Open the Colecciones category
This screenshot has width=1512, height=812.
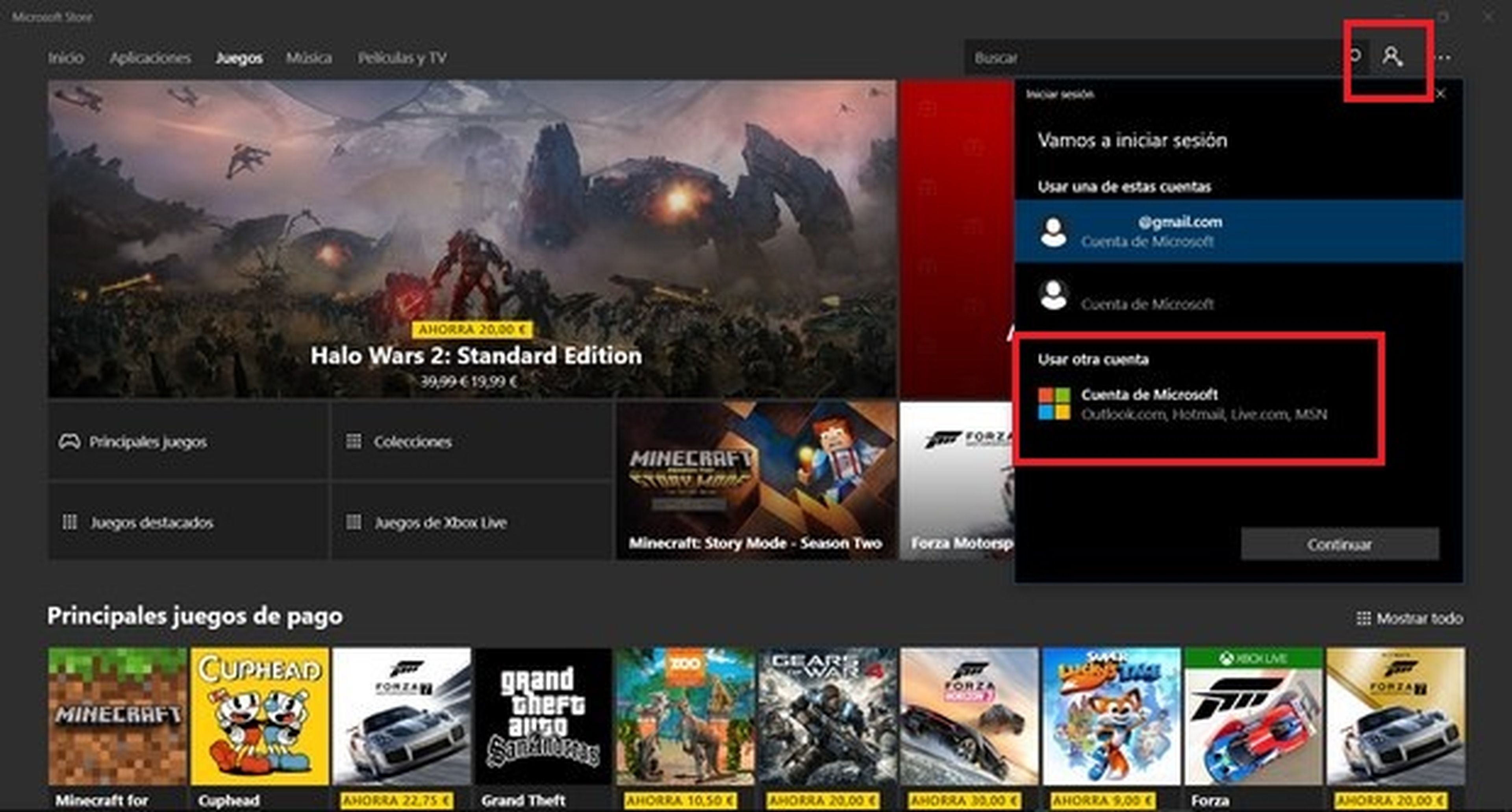[471, 441]
